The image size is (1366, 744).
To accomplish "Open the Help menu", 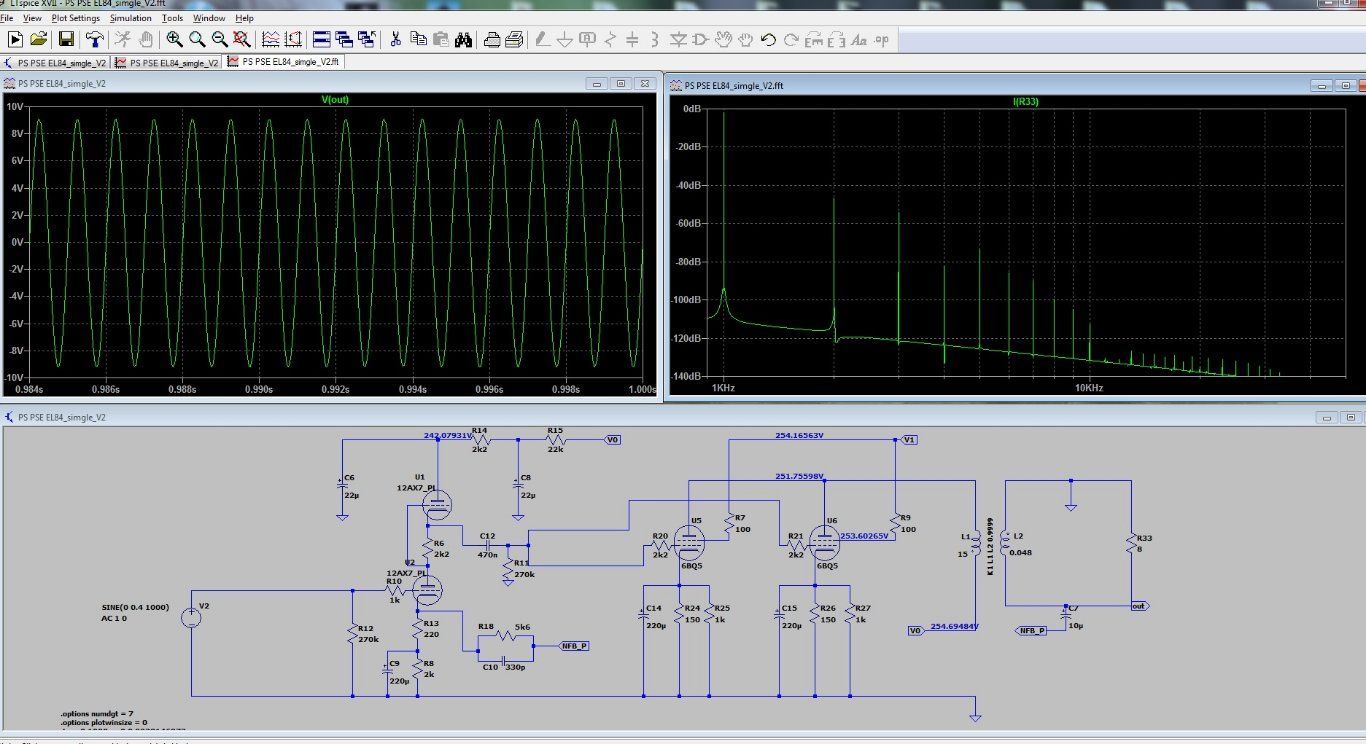I will click(245, 18).
